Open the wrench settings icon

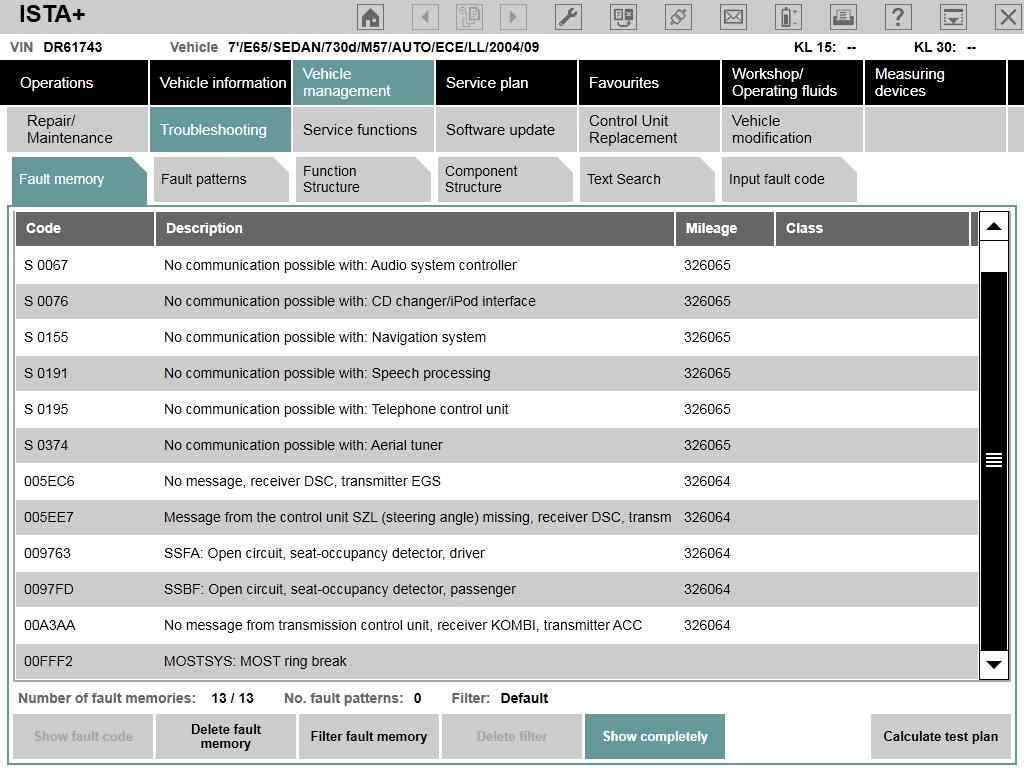pos(568,16)
